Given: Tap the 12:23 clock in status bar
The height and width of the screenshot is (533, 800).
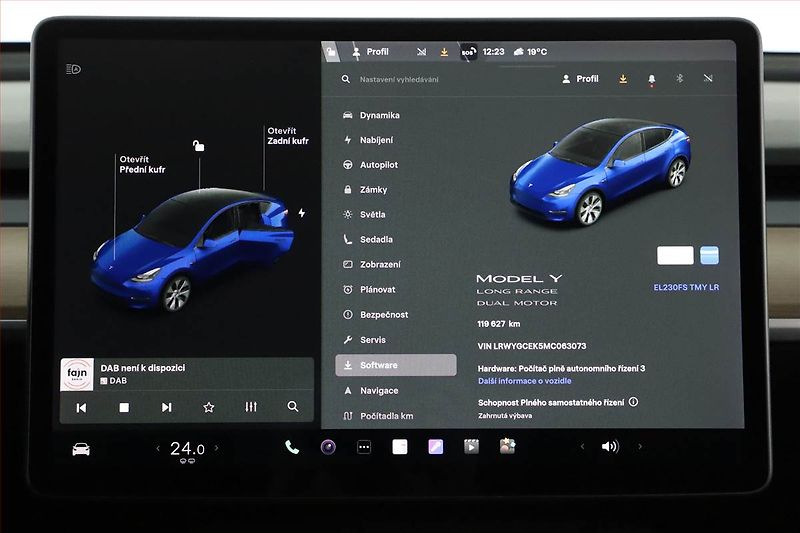Looking at the screenshot, I should (493, 52).
